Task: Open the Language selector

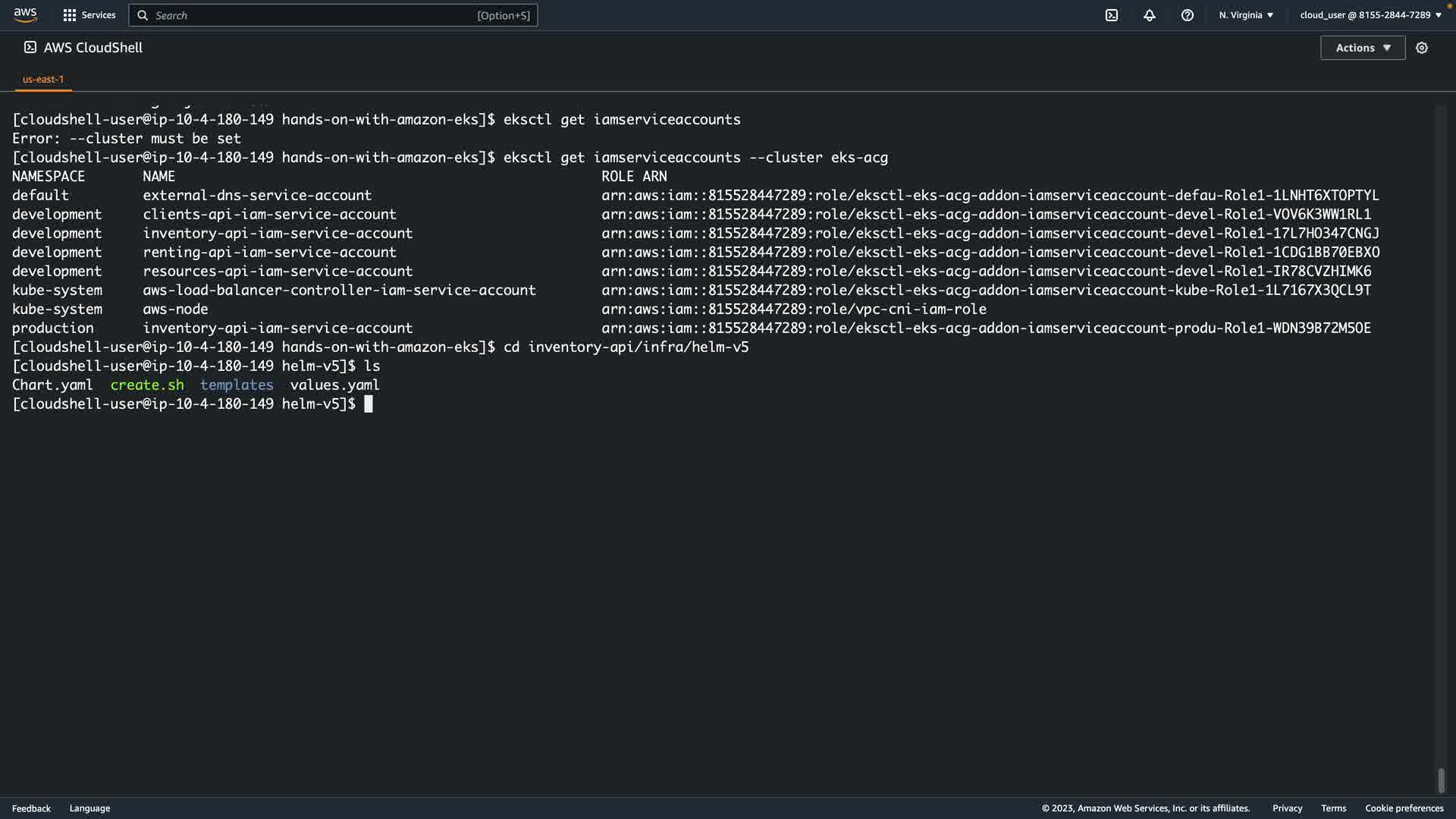Action: tap(89, 808)
